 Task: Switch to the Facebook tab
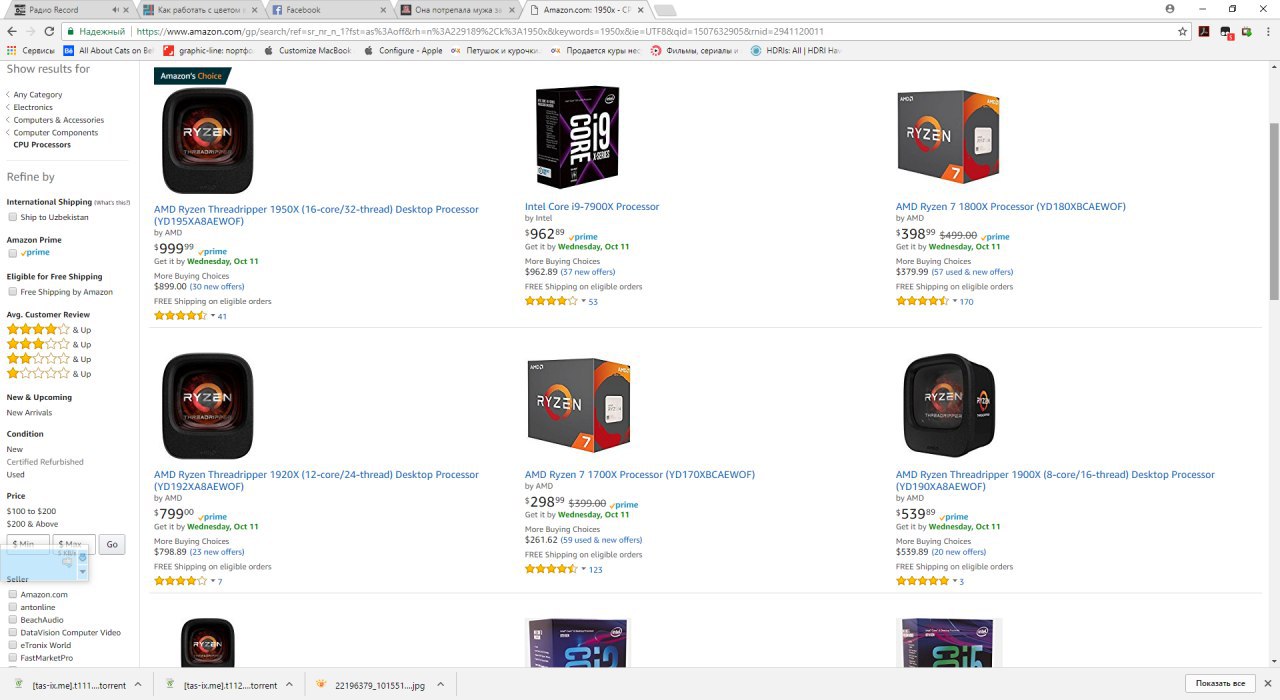coord(328,10)
